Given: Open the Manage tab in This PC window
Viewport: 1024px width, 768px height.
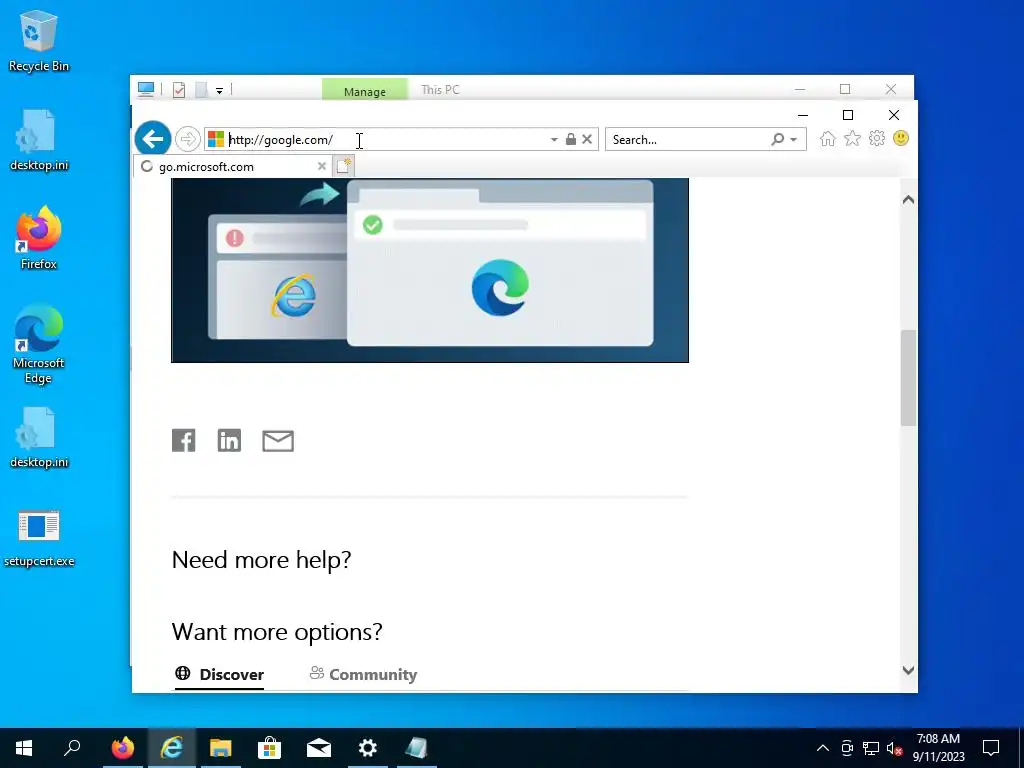Looking at the screenshot, I should click(x=364, y=91).
